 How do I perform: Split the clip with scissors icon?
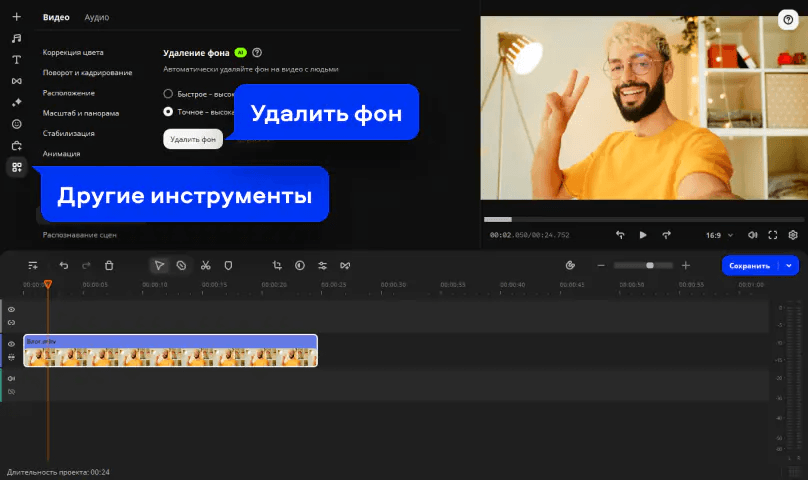[206, 266]
